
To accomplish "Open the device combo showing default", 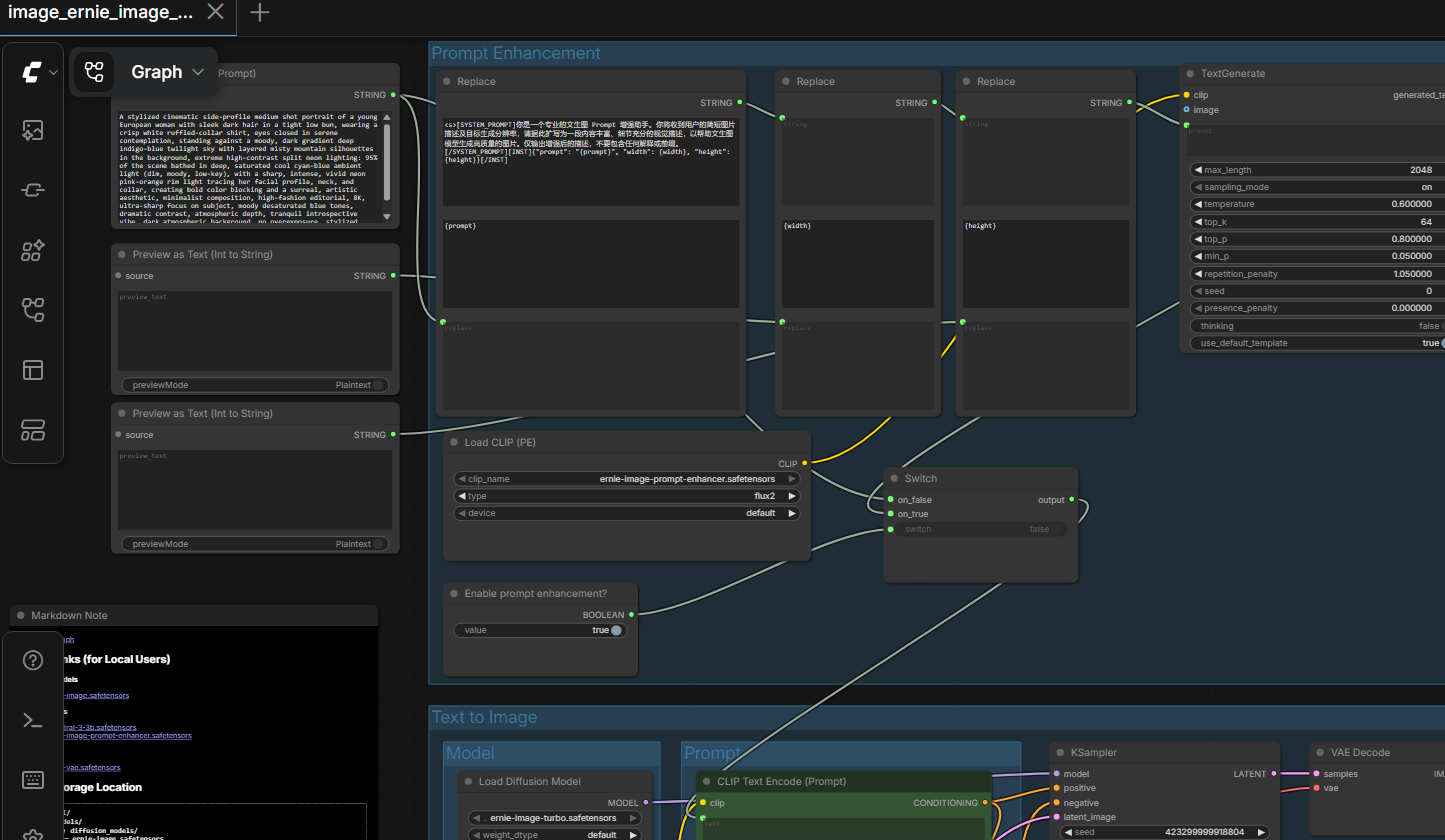I will pos(627,513).
